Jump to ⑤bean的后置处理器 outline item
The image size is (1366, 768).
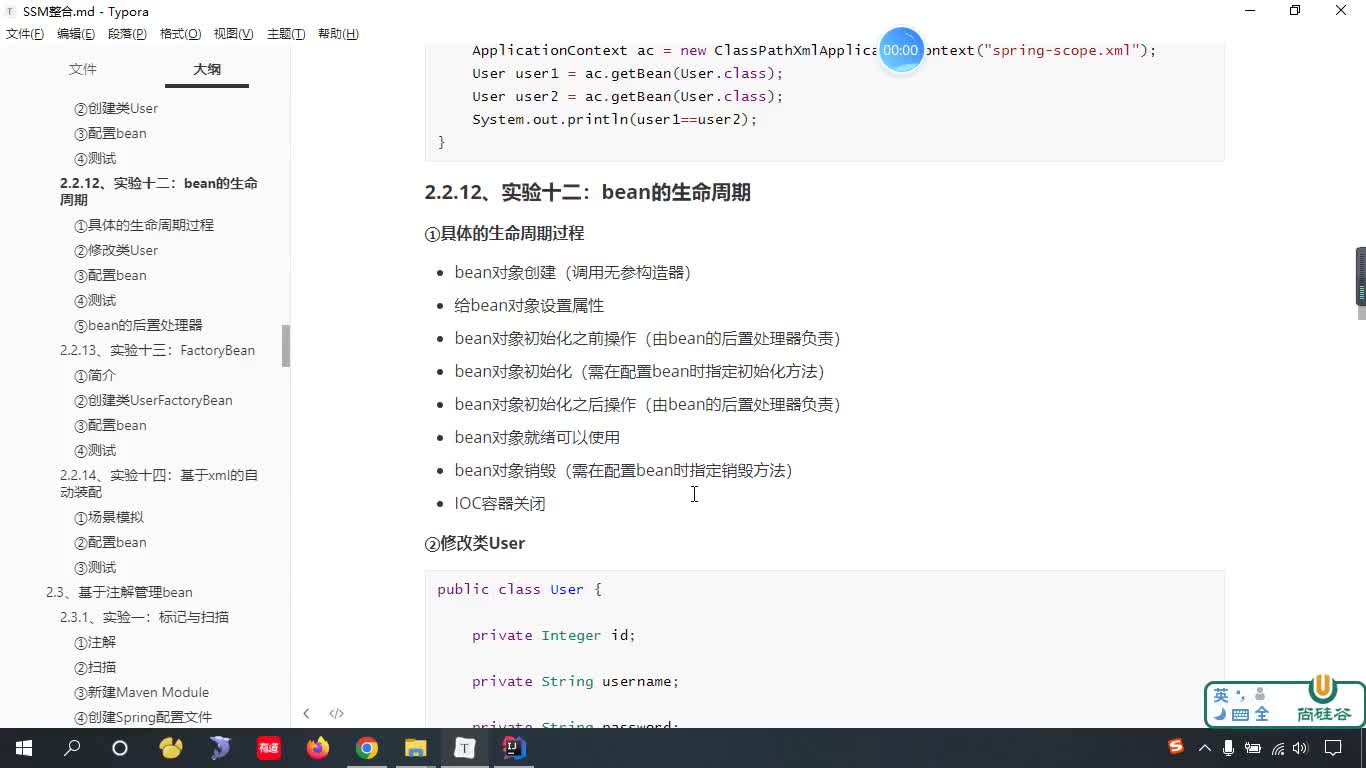[138, 325]
